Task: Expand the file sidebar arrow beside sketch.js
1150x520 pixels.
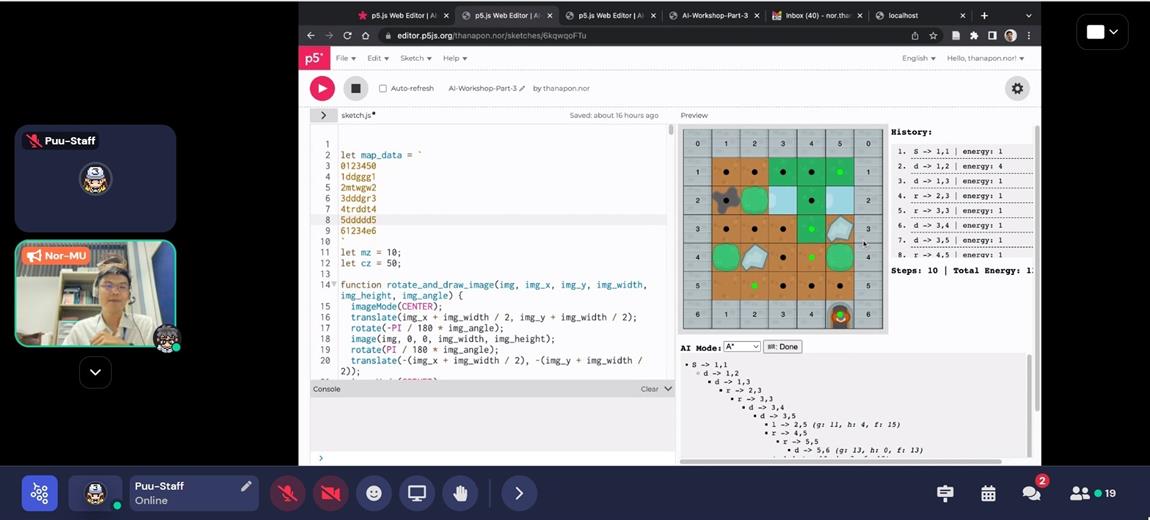Action: point(323,115)
